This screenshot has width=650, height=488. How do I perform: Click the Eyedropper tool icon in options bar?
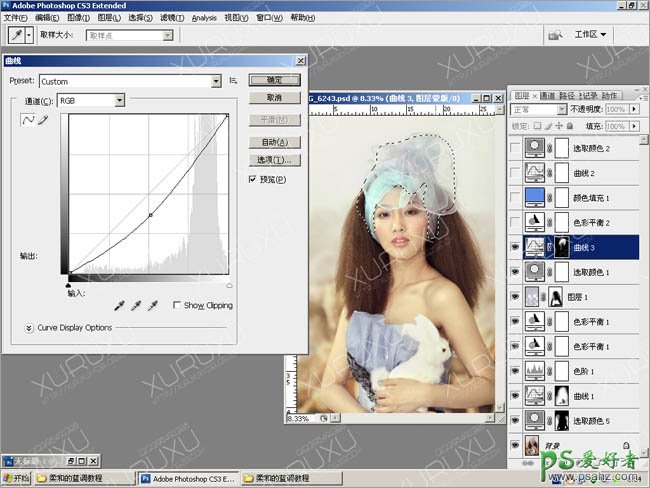pos(17,34)
